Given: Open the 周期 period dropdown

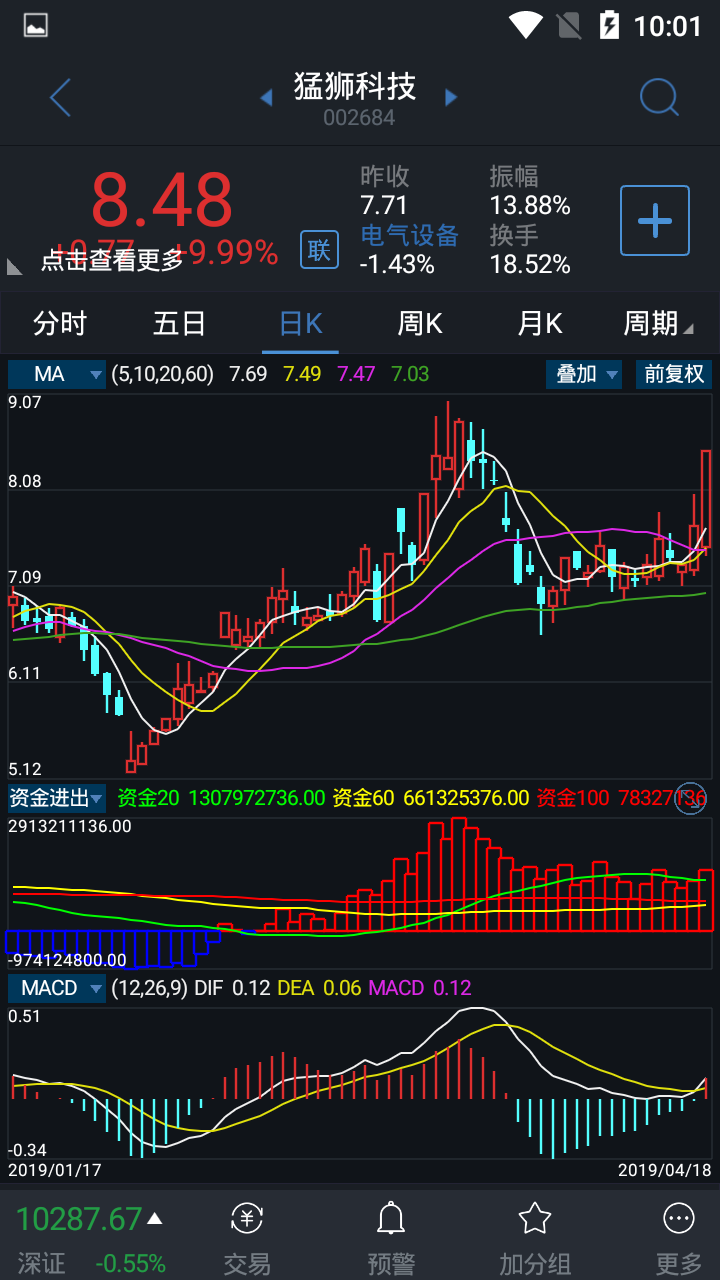Looking at the screenshot, I should 658,323.
